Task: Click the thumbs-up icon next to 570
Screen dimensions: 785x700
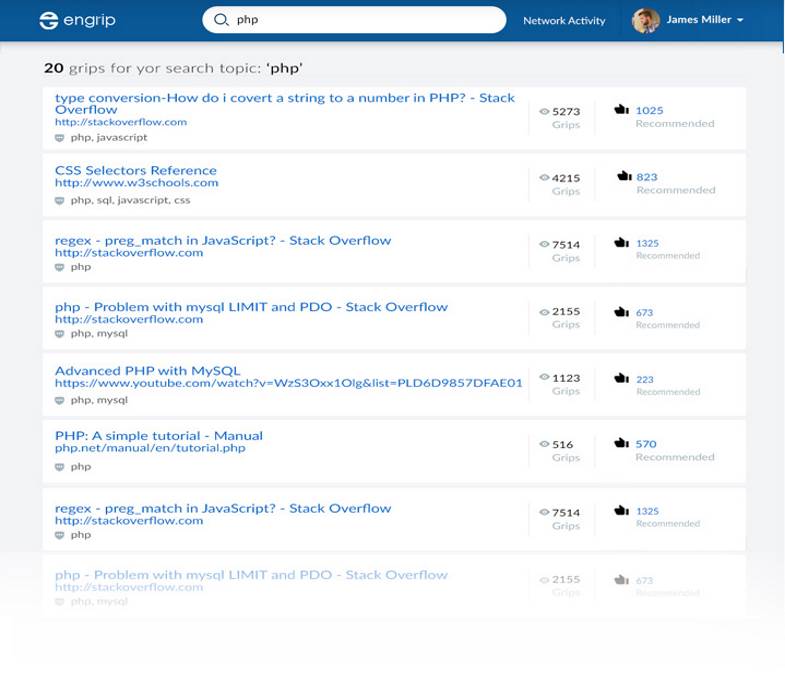Action: [621, 443]
